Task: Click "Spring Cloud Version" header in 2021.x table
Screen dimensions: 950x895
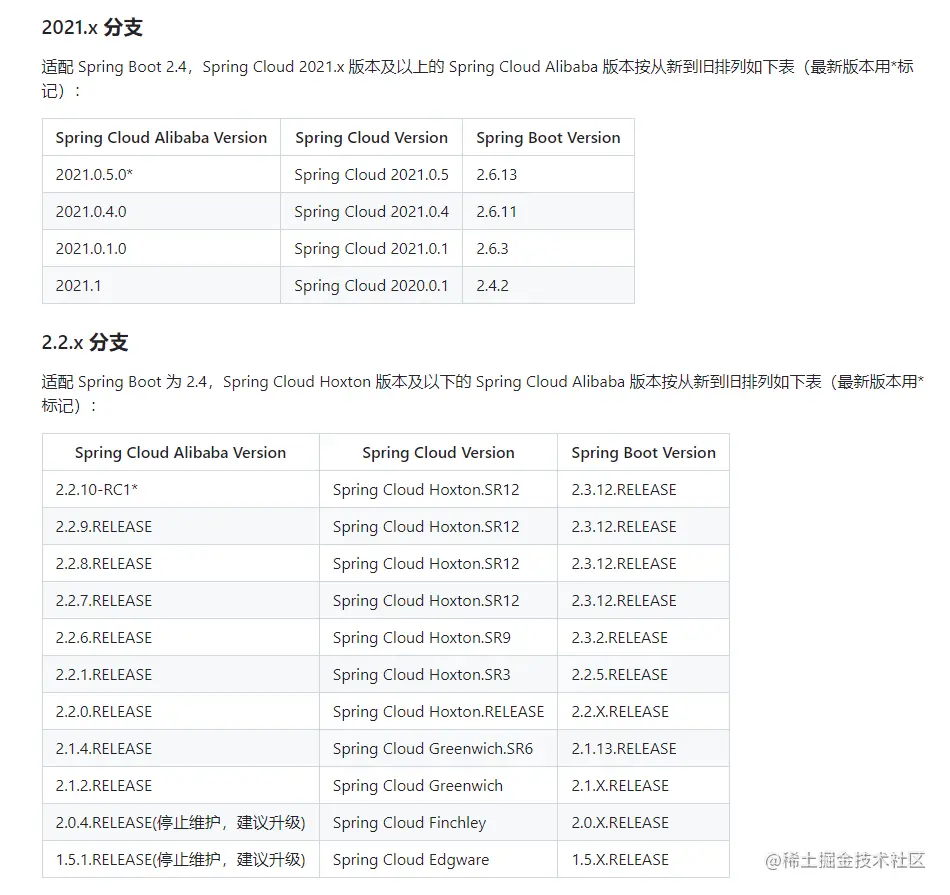Action: click(x=371, y=138)
